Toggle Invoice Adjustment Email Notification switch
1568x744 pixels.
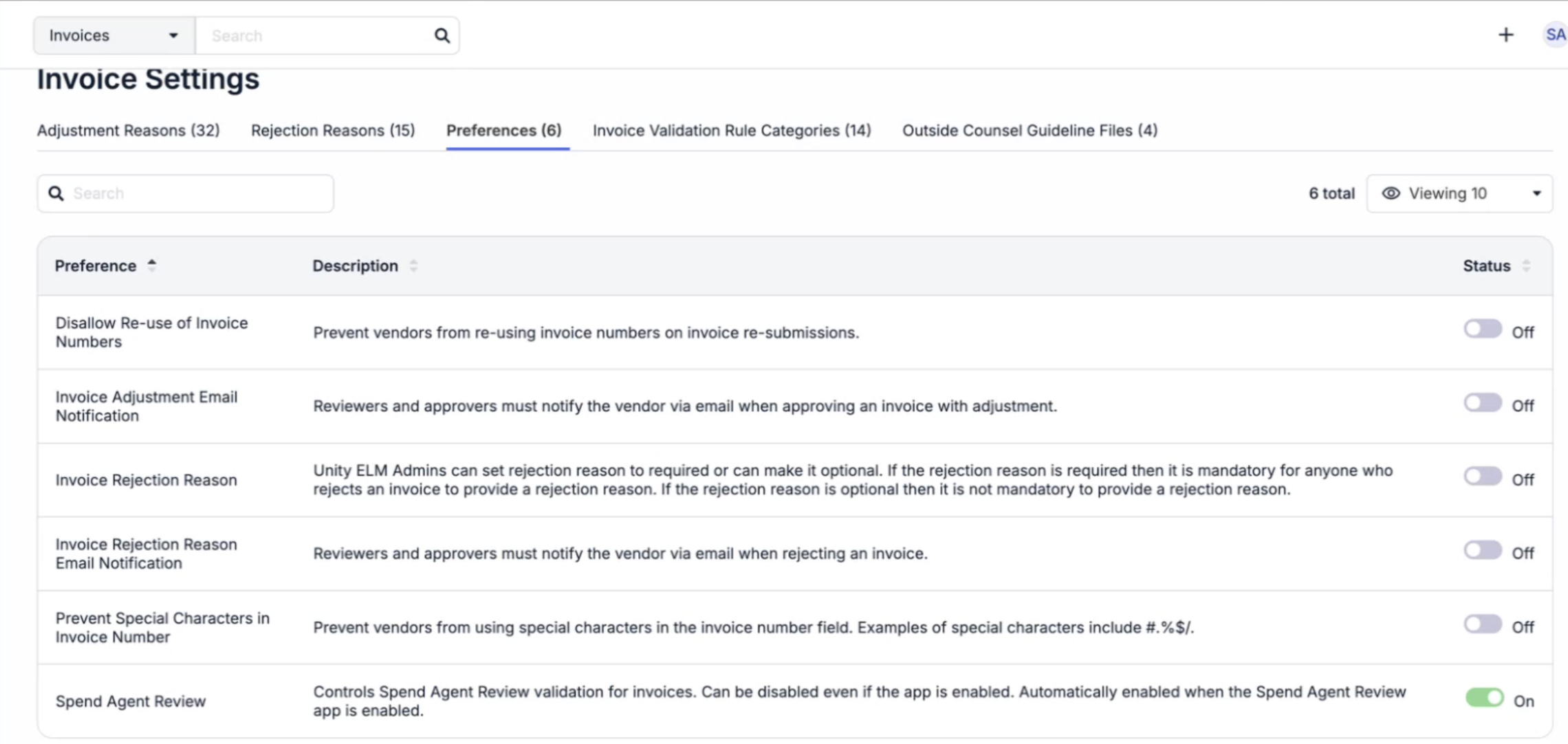1483,403
